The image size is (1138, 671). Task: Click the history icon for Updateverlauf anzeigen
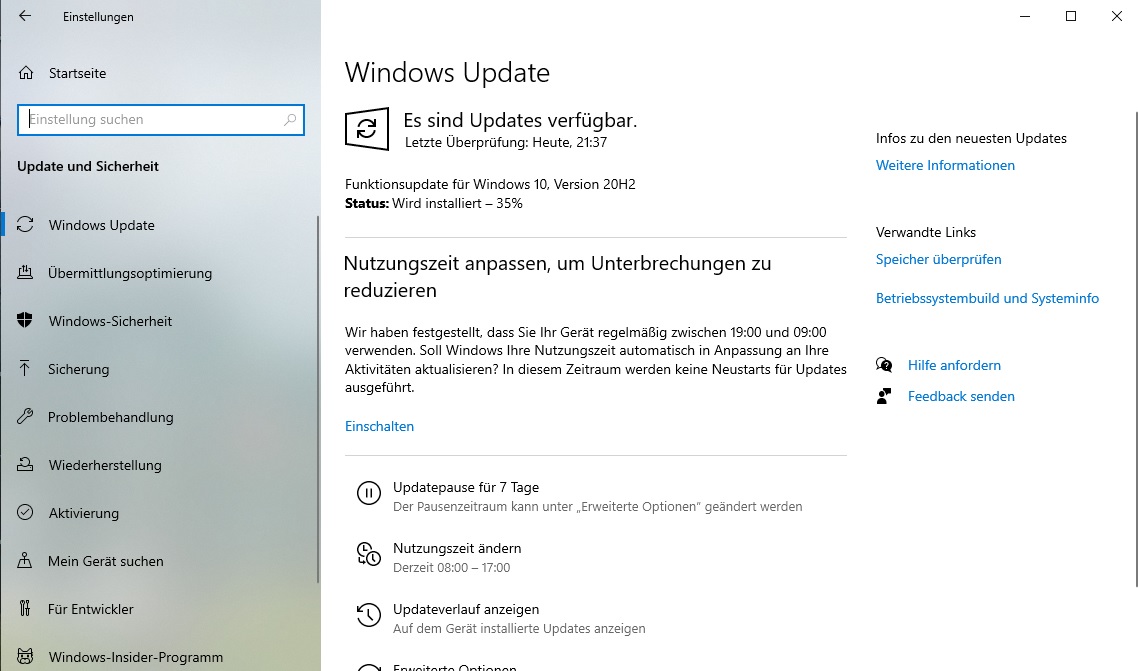(369, 615)
